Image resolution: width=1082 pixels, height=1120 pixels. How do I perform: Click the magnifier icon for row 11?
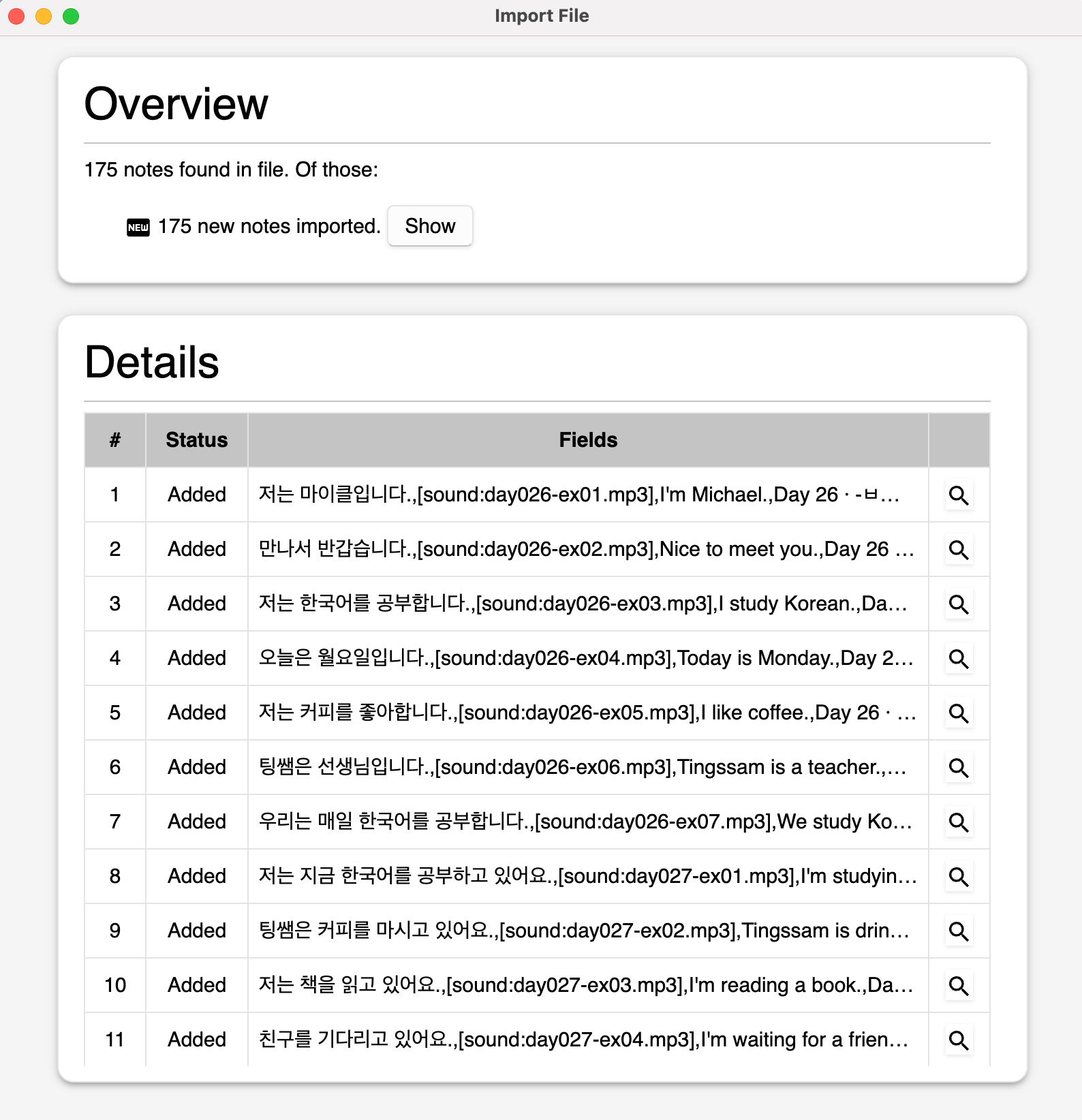coord(959,1040)
